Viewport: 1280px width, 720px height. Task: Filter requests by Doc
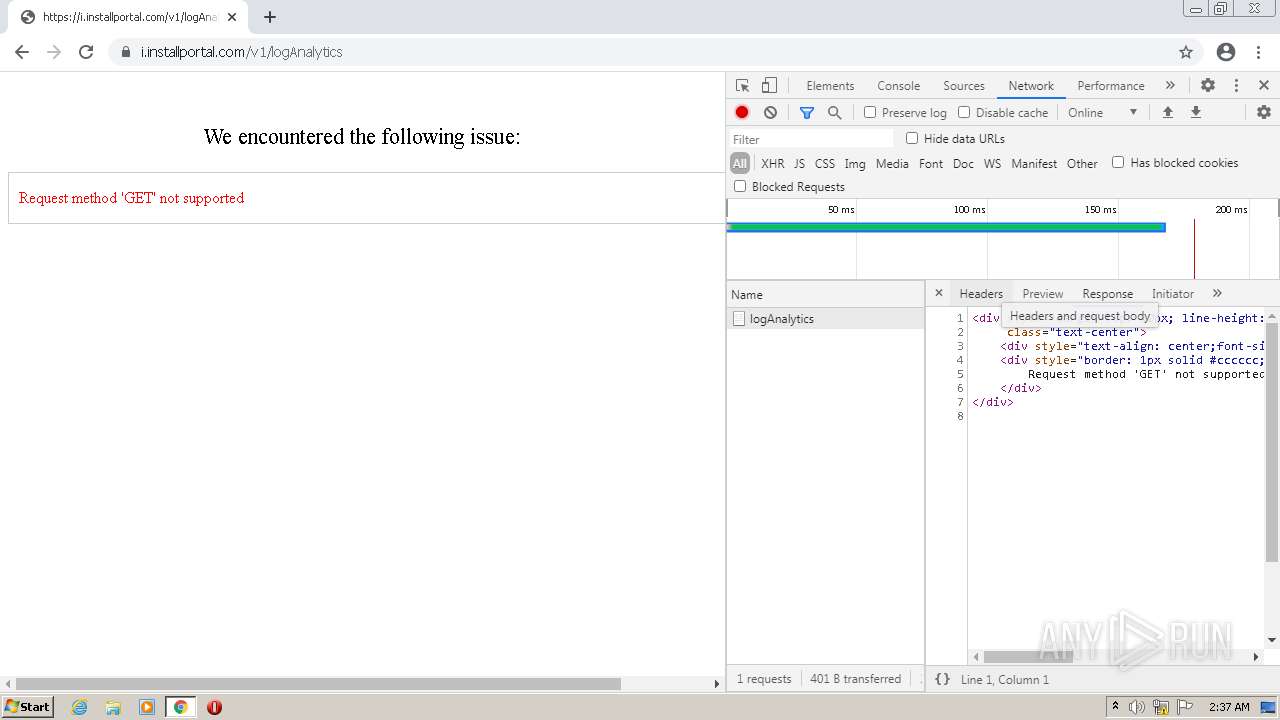tap(963, 163)
